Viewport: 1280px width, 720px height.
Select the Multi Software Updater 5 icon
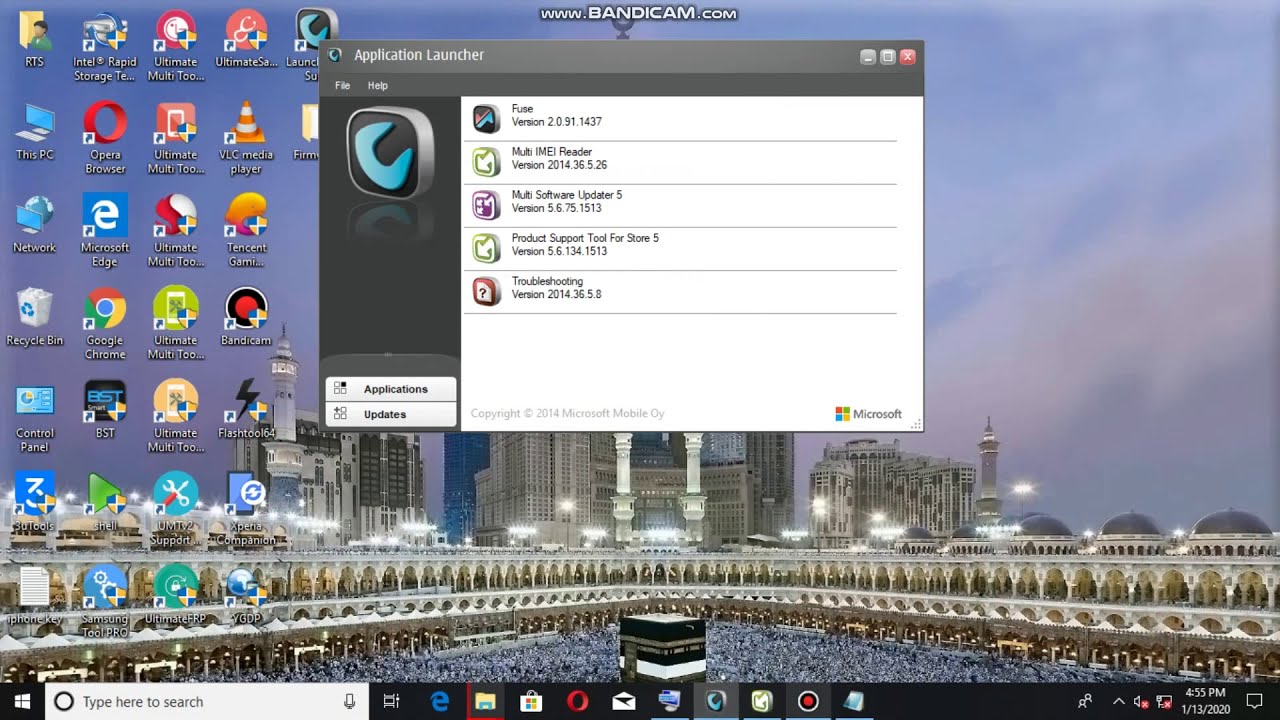[486, 205]
